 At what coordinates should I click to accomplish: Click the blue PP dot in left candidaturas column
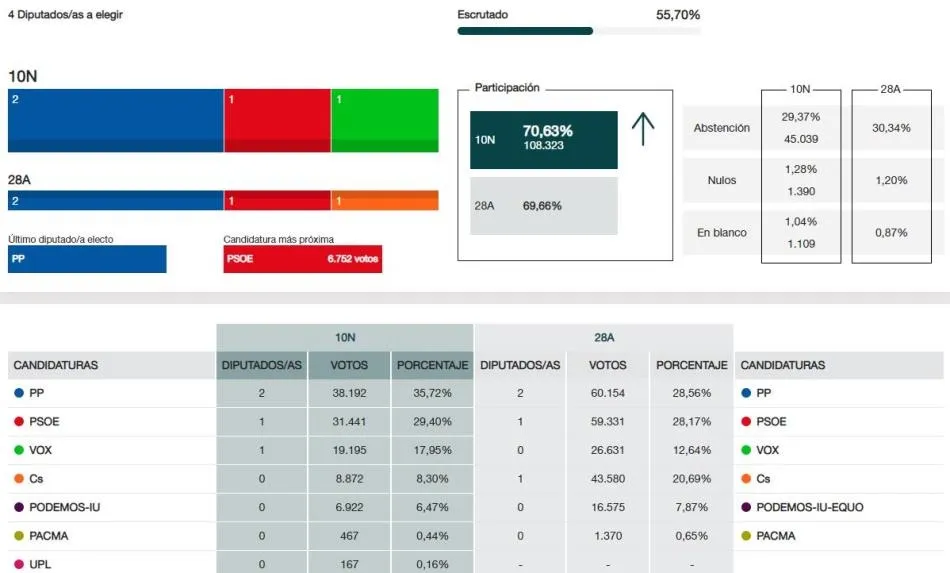pos(18,393)
